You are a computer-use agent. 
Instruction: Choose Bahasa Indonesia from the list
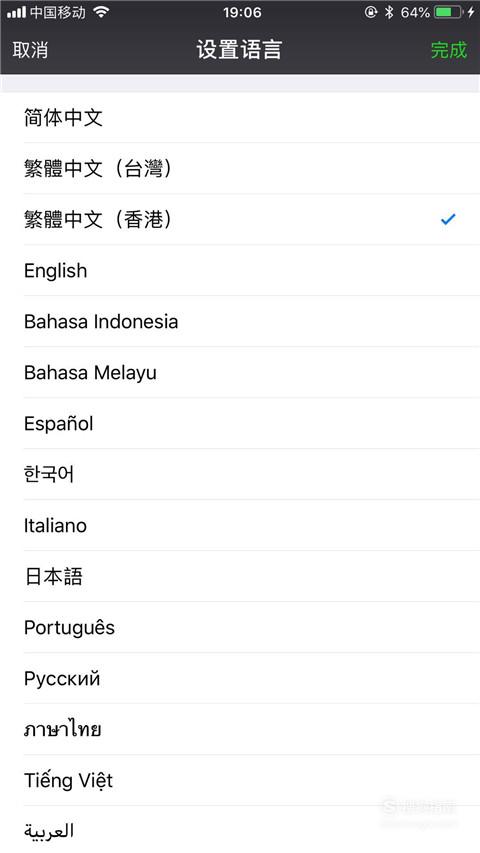tap(240, 322)
